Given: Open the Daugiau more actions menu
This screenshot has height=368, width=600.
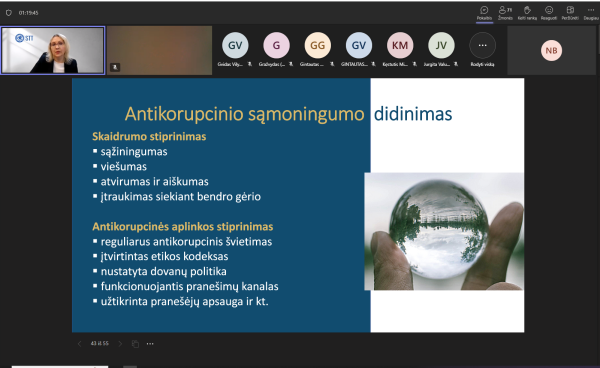Looking at the screenshot, I should tap(591, 13).
